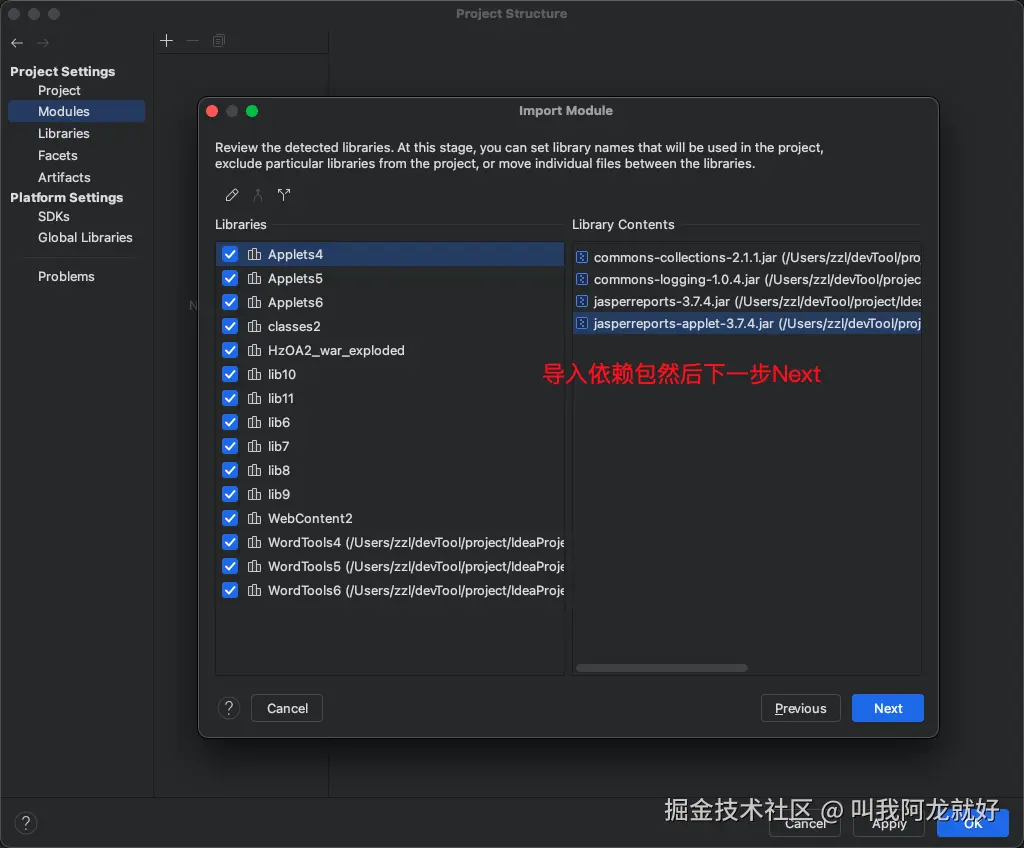The height and width of the screenshot is (848, 1024).
Task: Click the library icon beside lib10
Action: (254, 374)
